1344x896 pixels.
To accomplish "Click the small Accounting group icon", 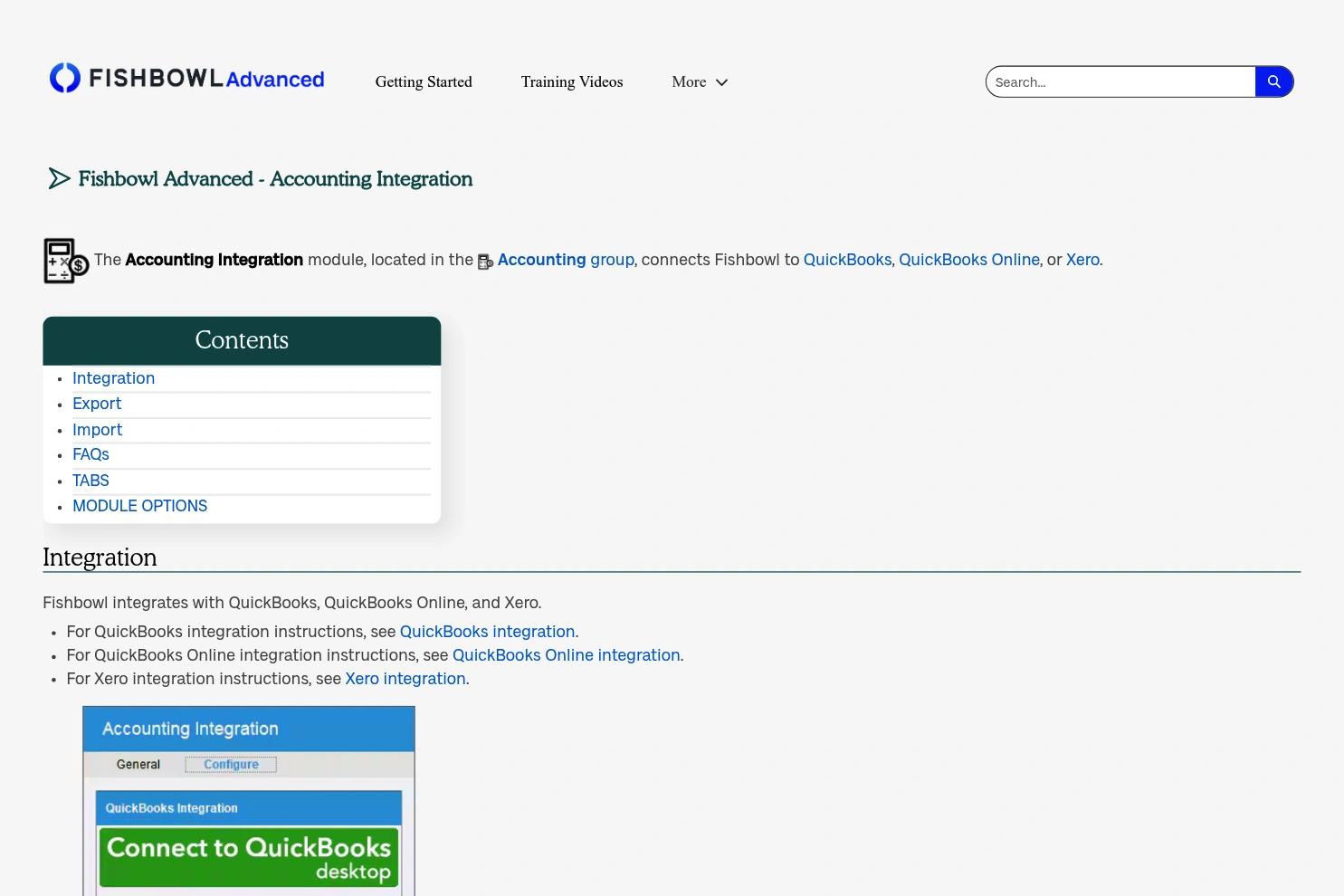I will (x=485, y=262).
